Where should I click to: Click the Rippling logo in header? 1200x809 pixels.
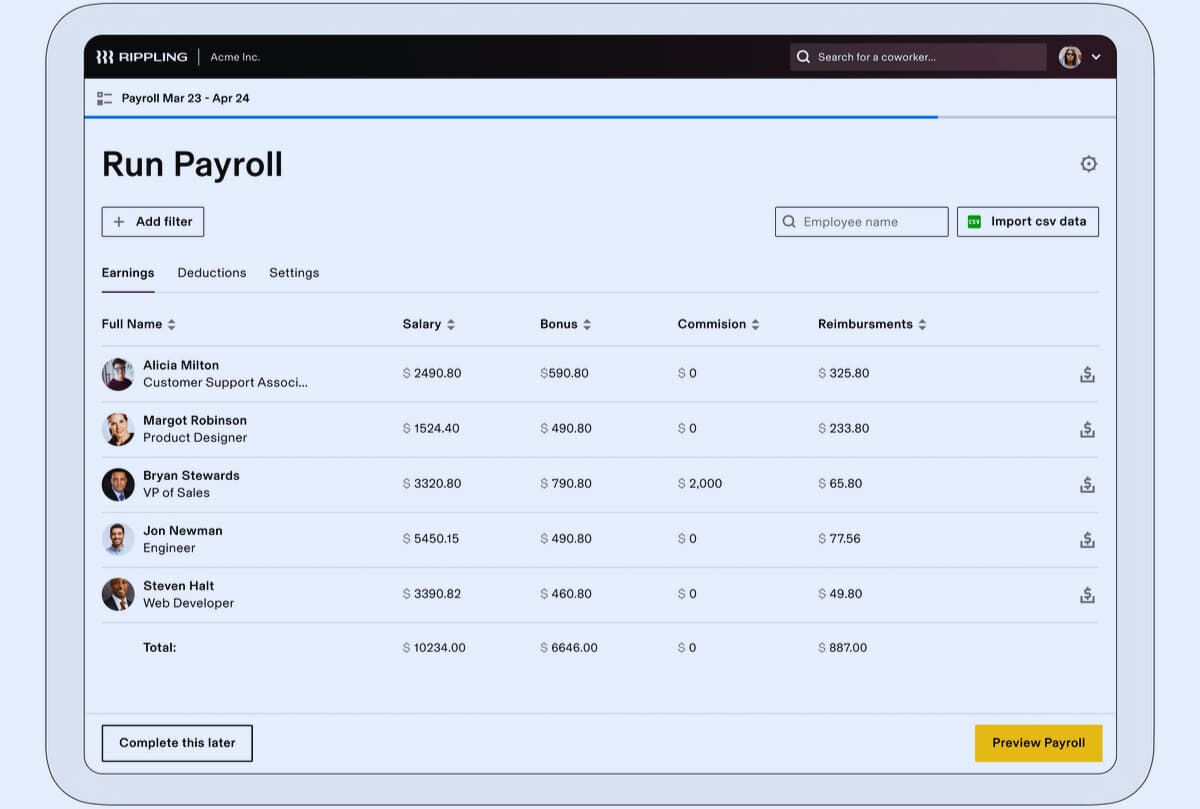coord(141,57)
